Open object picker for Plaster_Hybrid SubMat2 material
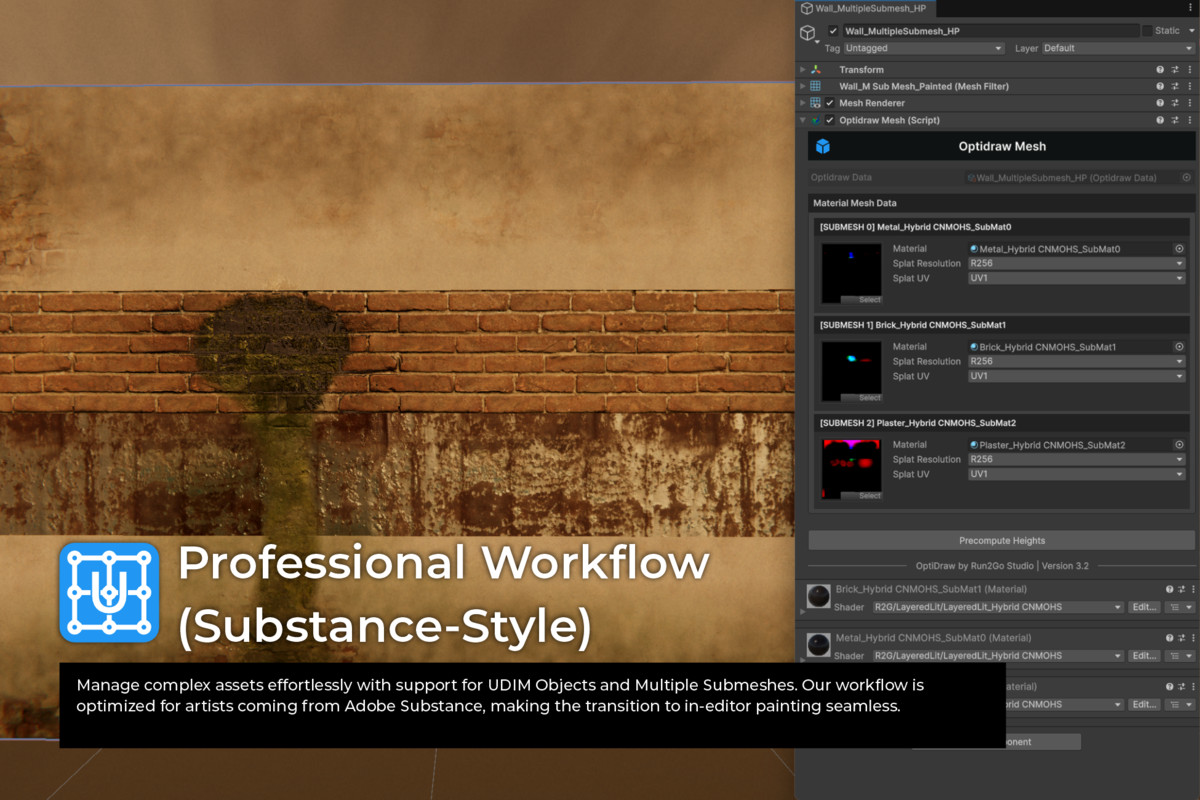 1179,445
